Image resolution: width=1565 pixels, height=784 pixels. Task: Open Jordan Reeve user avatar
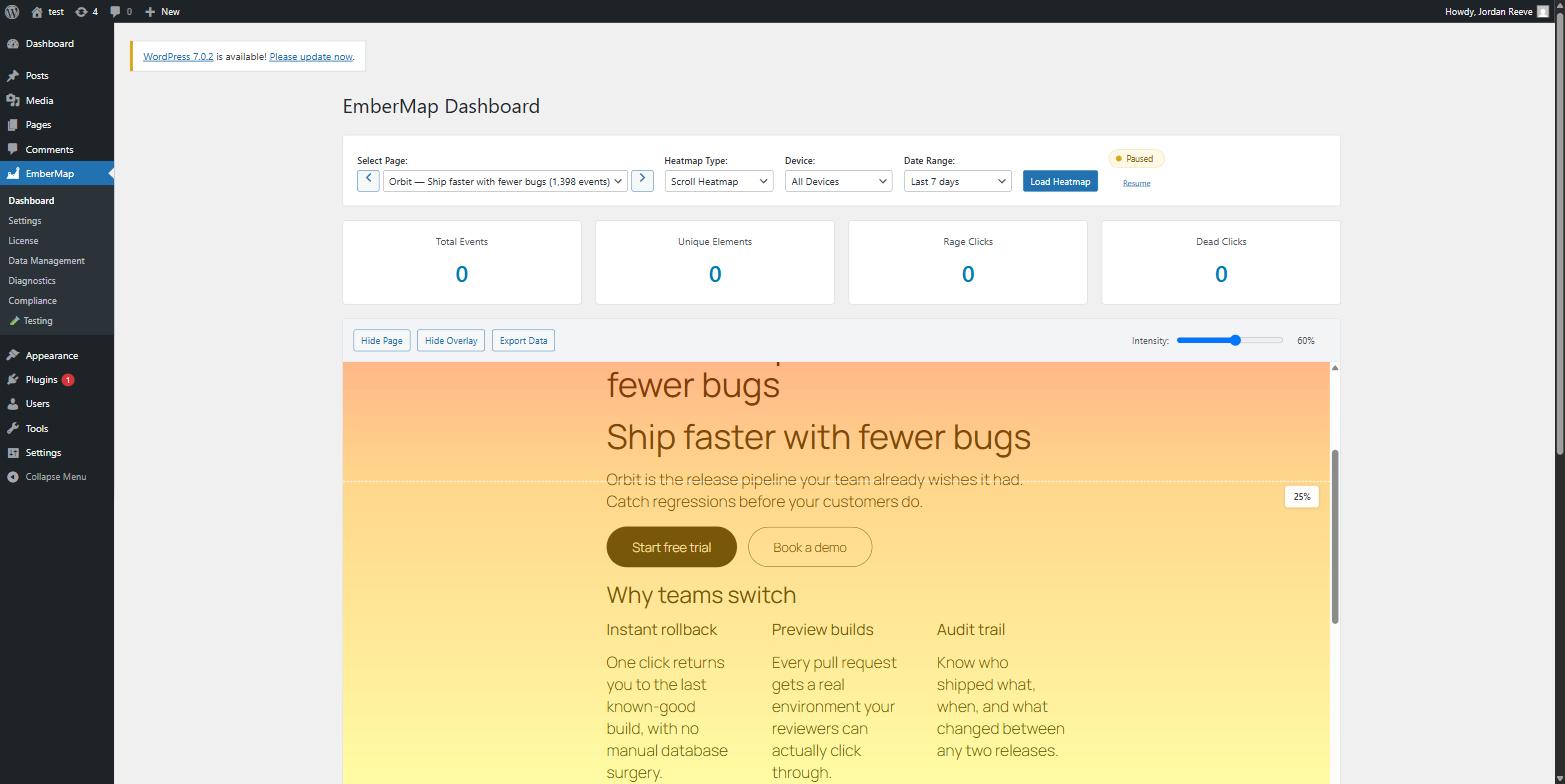[x=1543, y=12]
